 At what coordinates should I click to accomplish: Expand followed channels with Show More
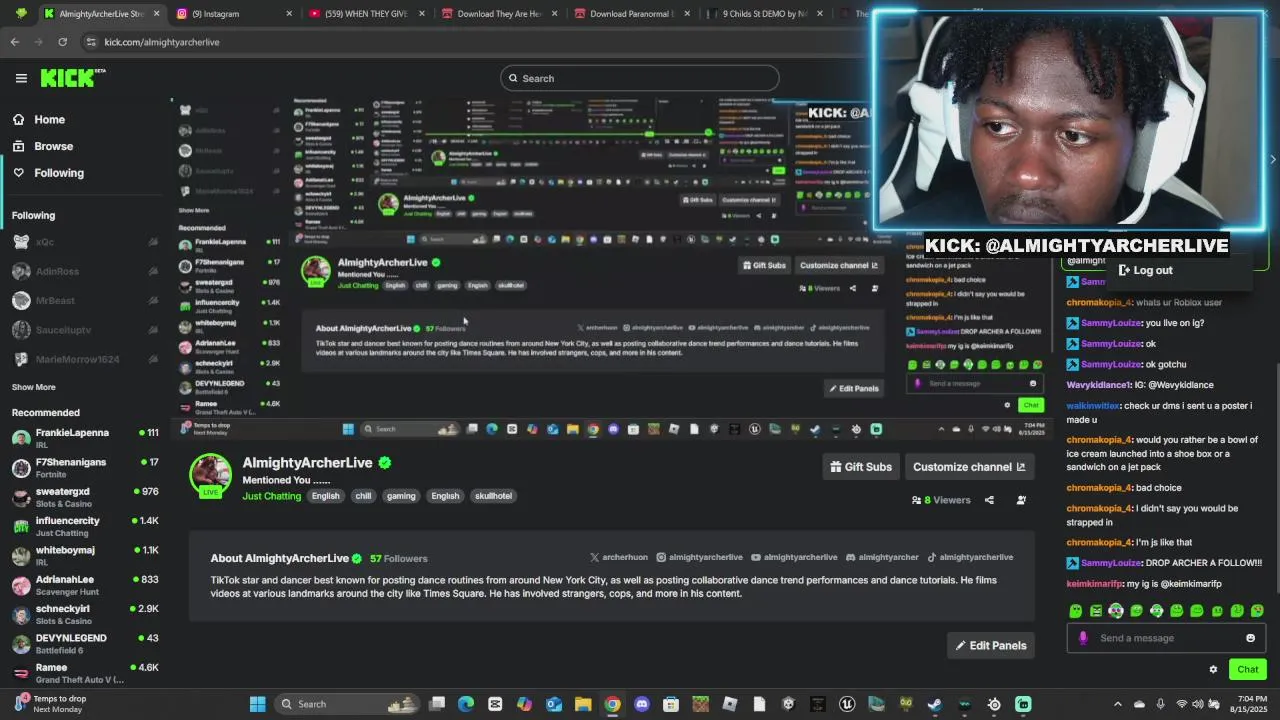coord(33,387)
